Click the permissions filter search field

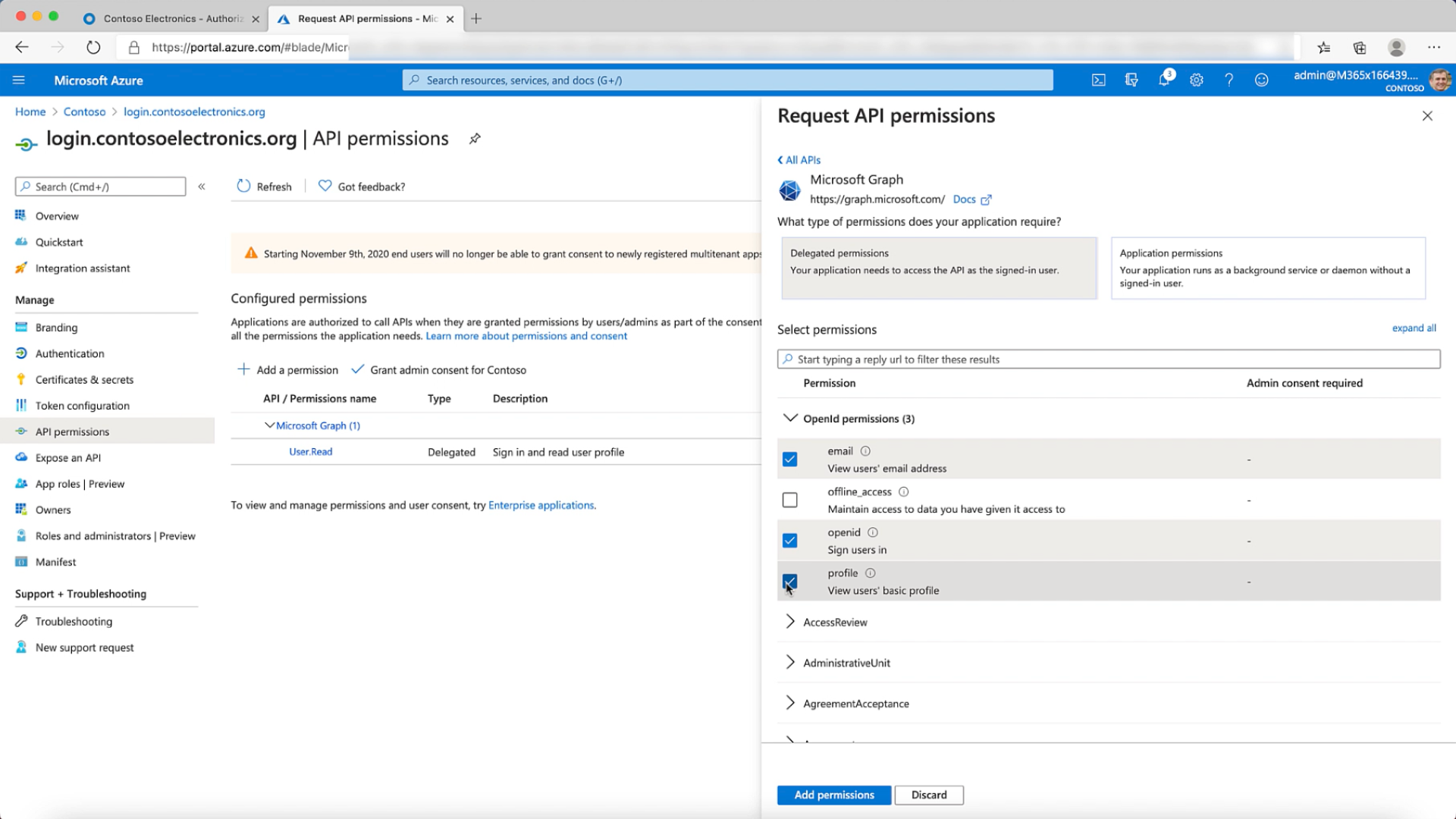click(1107, 359)
